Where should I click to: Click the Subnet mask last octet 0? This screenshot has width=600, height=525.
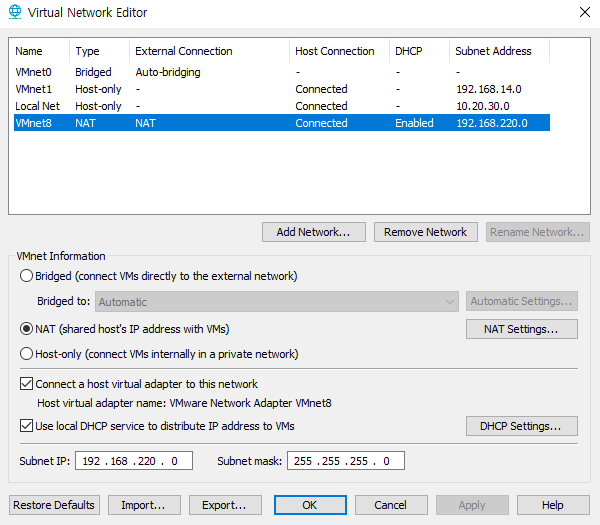(x=386, y=461)
